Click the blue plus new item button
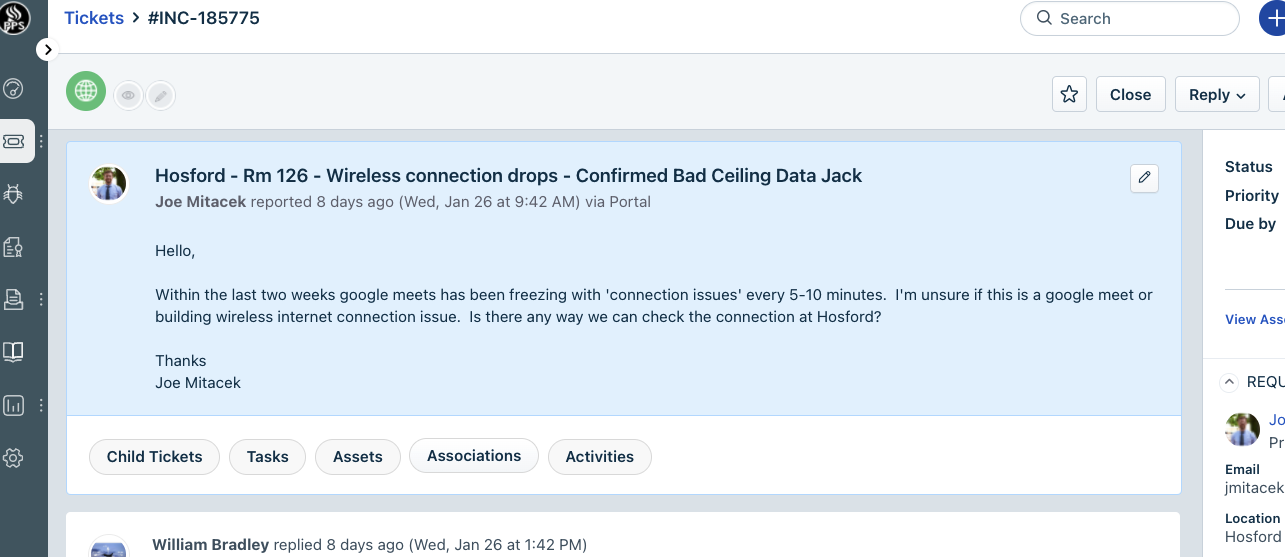This screenshot has width=1285, height=557. click(x=1271, y=18)
